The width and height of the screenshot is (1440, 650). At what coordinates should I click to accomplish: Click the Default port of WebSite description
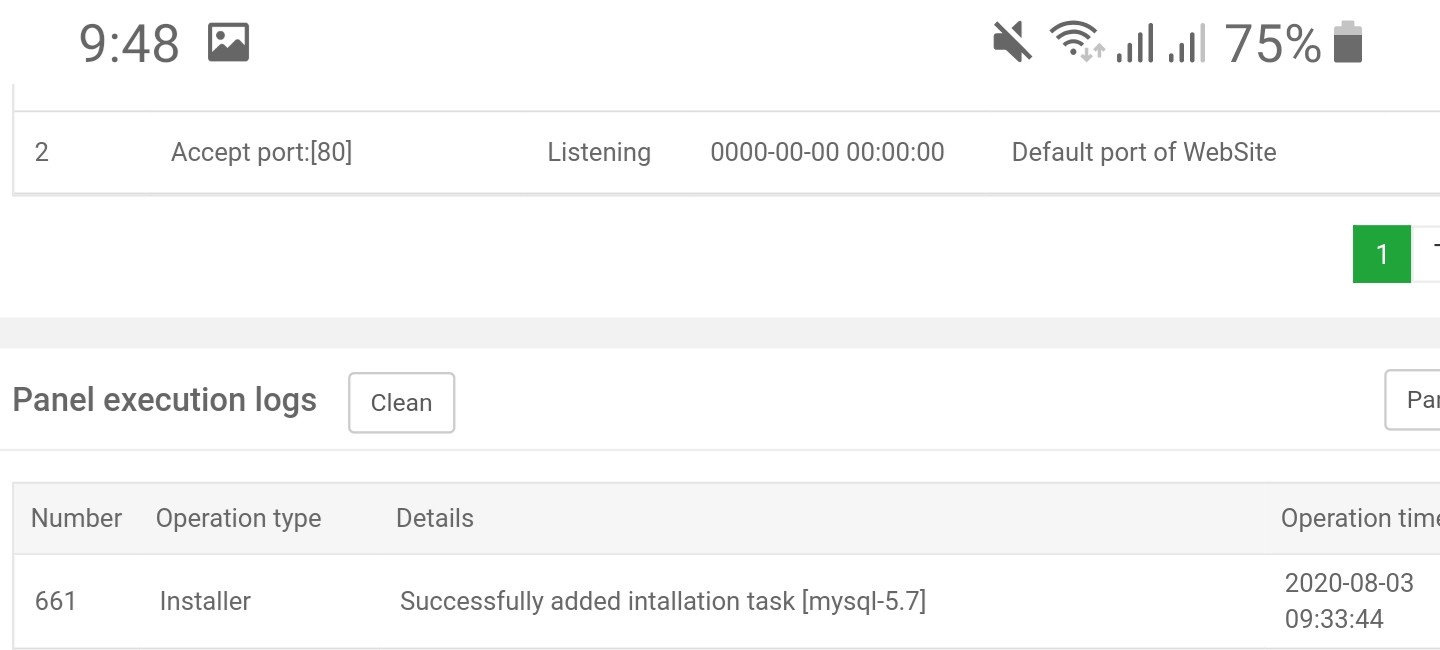[x=1144, y=152]
